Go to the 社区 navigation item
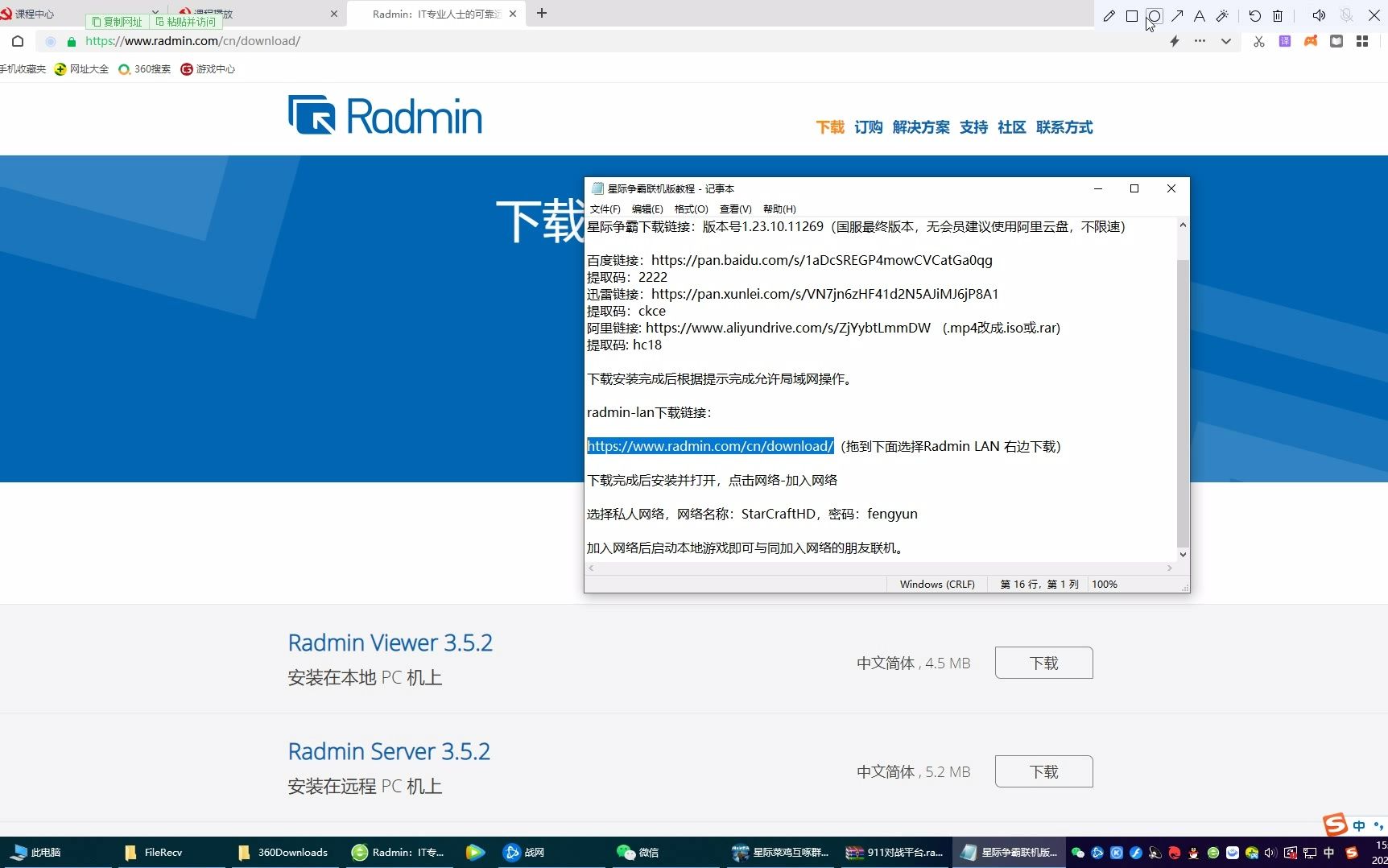The image size is (1388, 868). [1012, 127]
